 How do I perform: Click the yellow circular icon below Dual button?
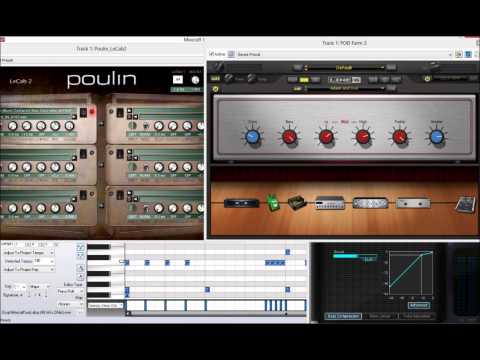[215, 89]
